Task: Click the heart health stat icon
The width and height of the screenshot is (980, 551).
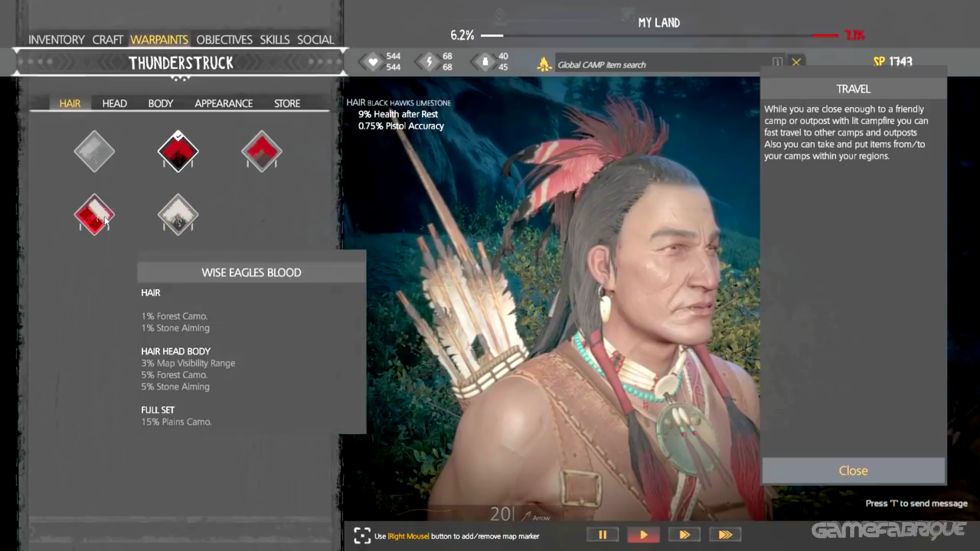Action: (372, 61)
